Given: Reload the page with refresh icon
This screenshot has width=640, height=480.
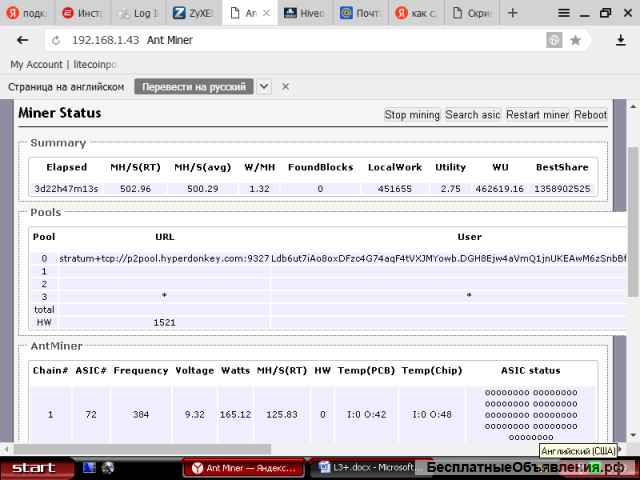Looking at the screenshot, I should click(56, 40).
